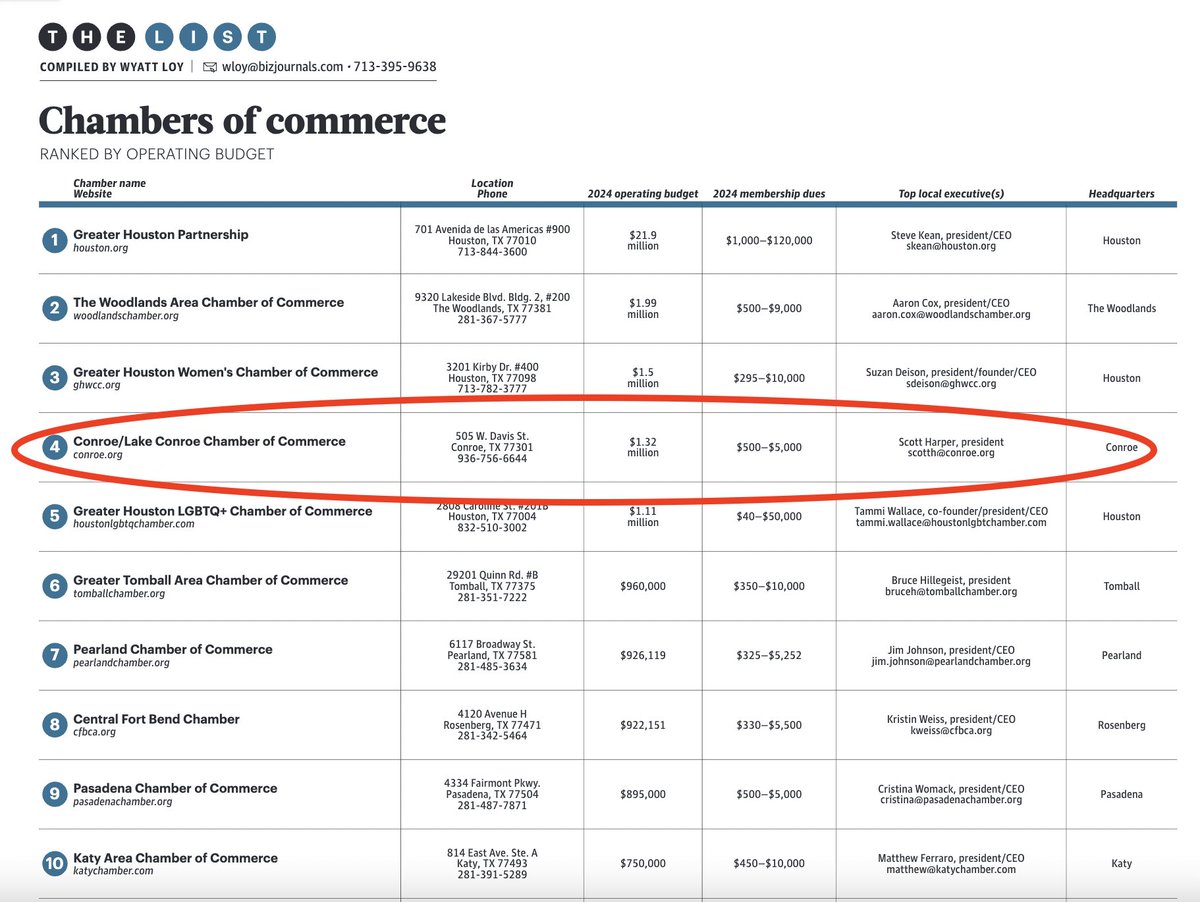Click the 'Headquarters' column header
The image size is (1200, 902).
(1121, 194)
